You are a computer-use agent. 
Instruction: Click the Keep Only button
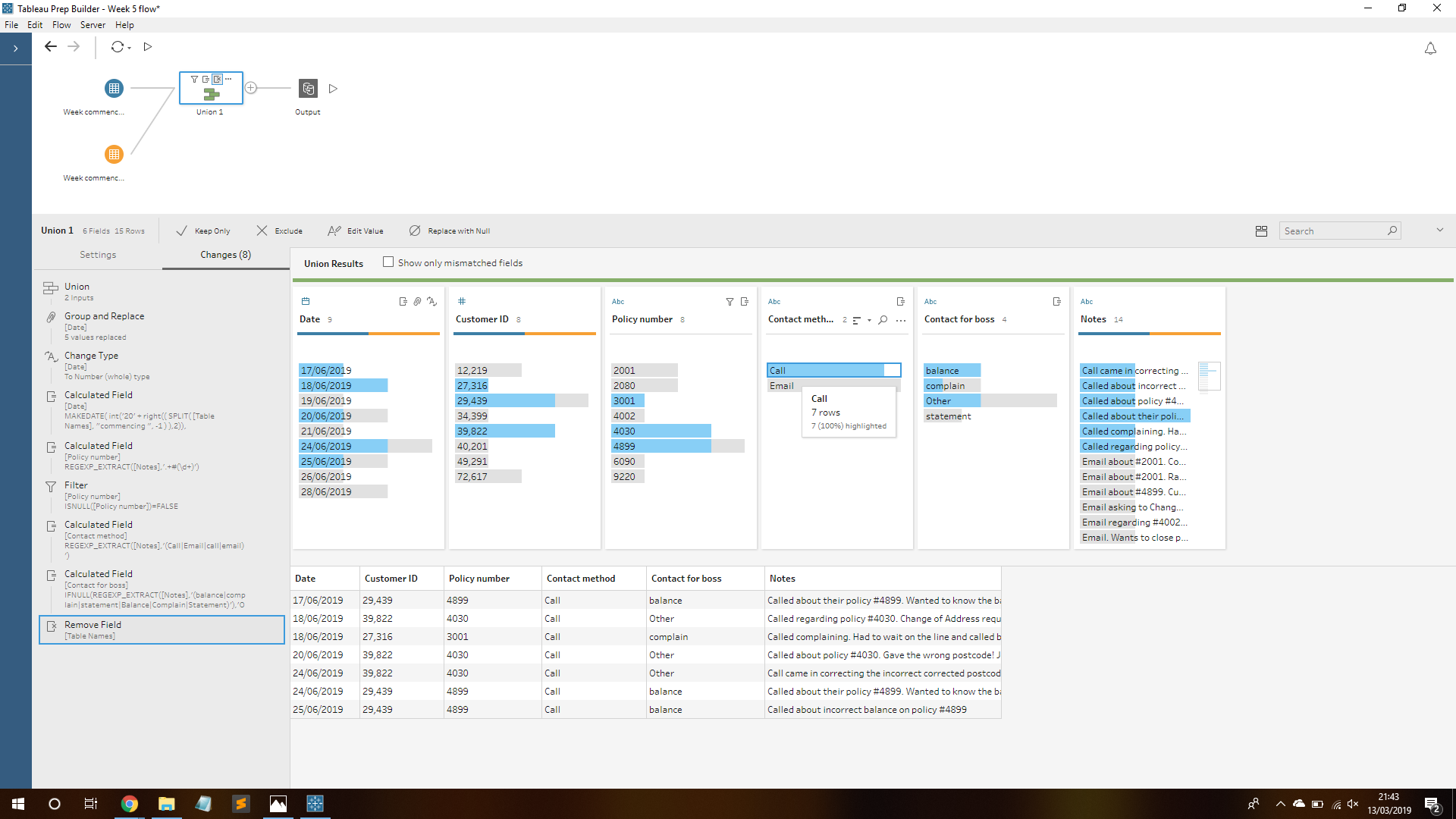(203, 231)
